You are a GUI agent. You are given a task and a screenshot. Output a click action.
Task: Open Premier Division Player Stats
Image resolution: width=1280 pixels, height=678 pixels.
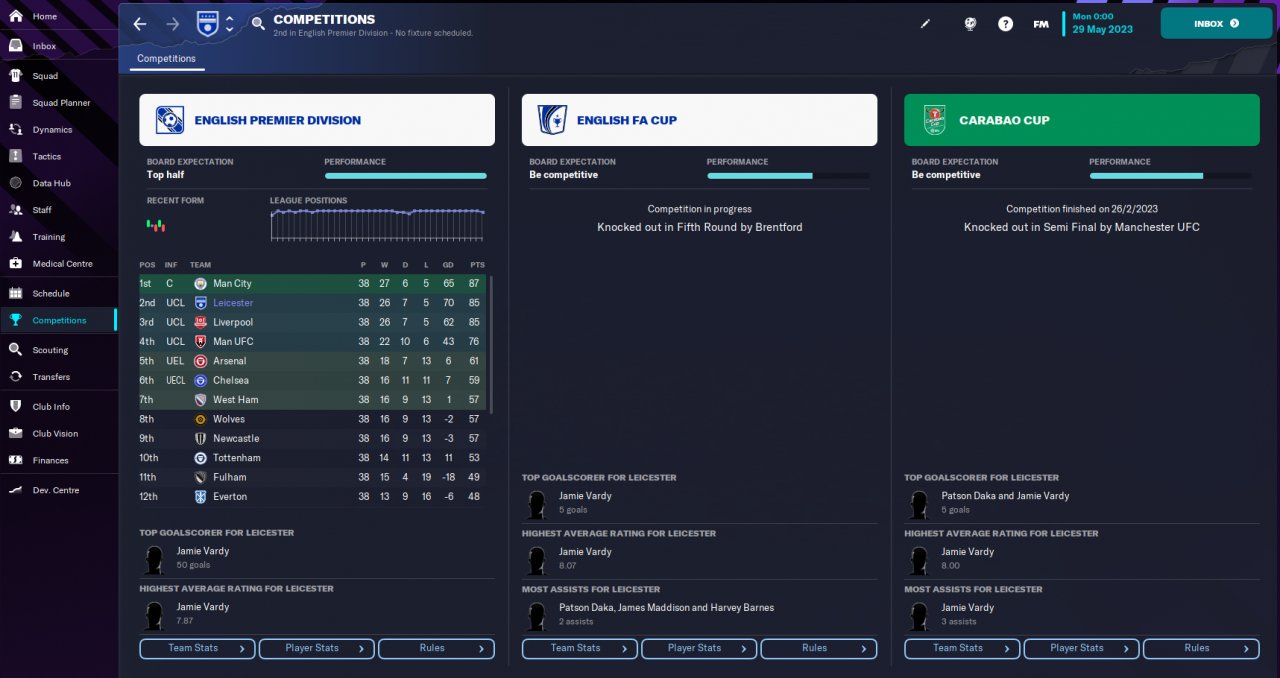point(317,648)
